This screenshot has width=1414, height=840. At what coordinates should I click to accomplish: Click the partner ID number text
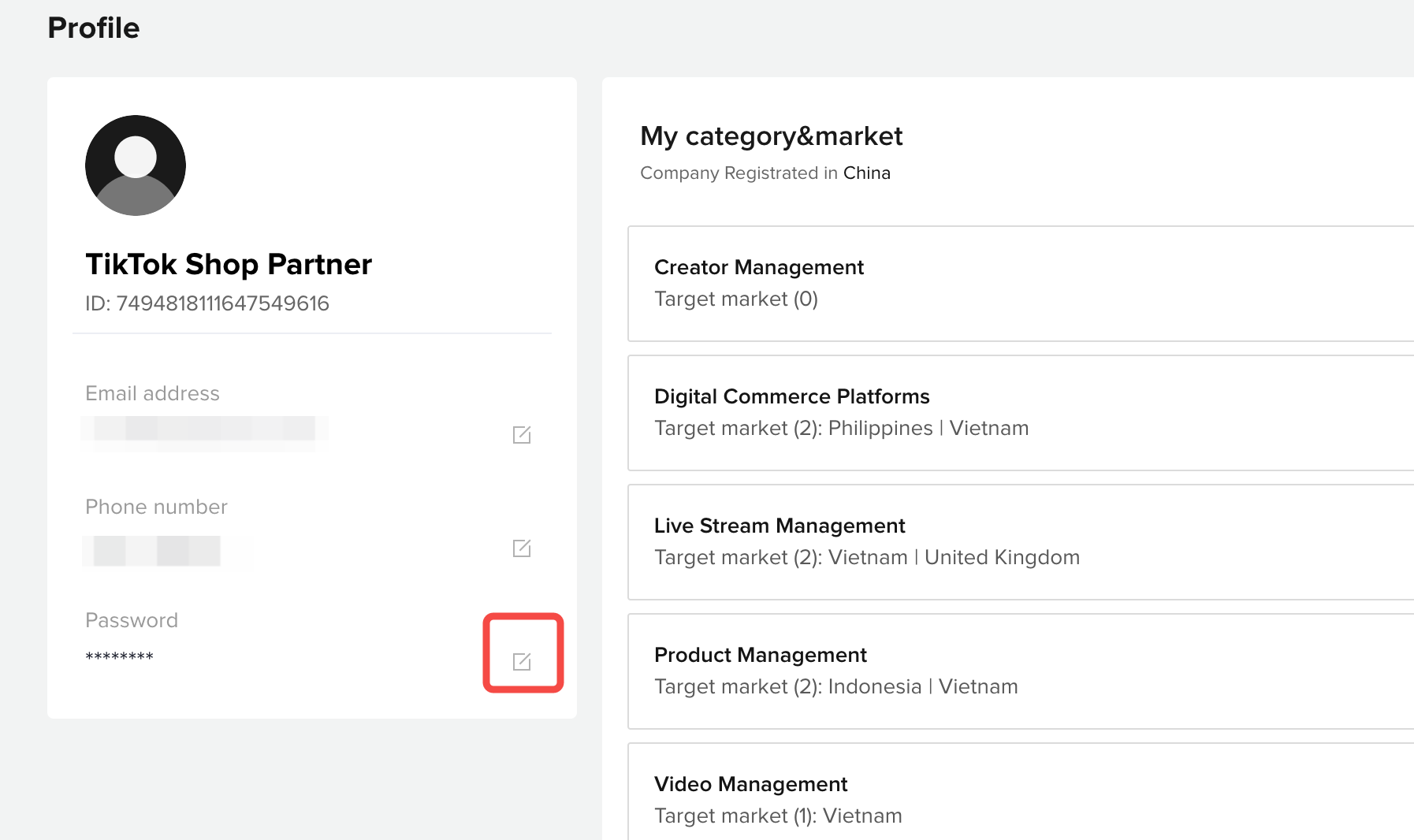(207, 303)
